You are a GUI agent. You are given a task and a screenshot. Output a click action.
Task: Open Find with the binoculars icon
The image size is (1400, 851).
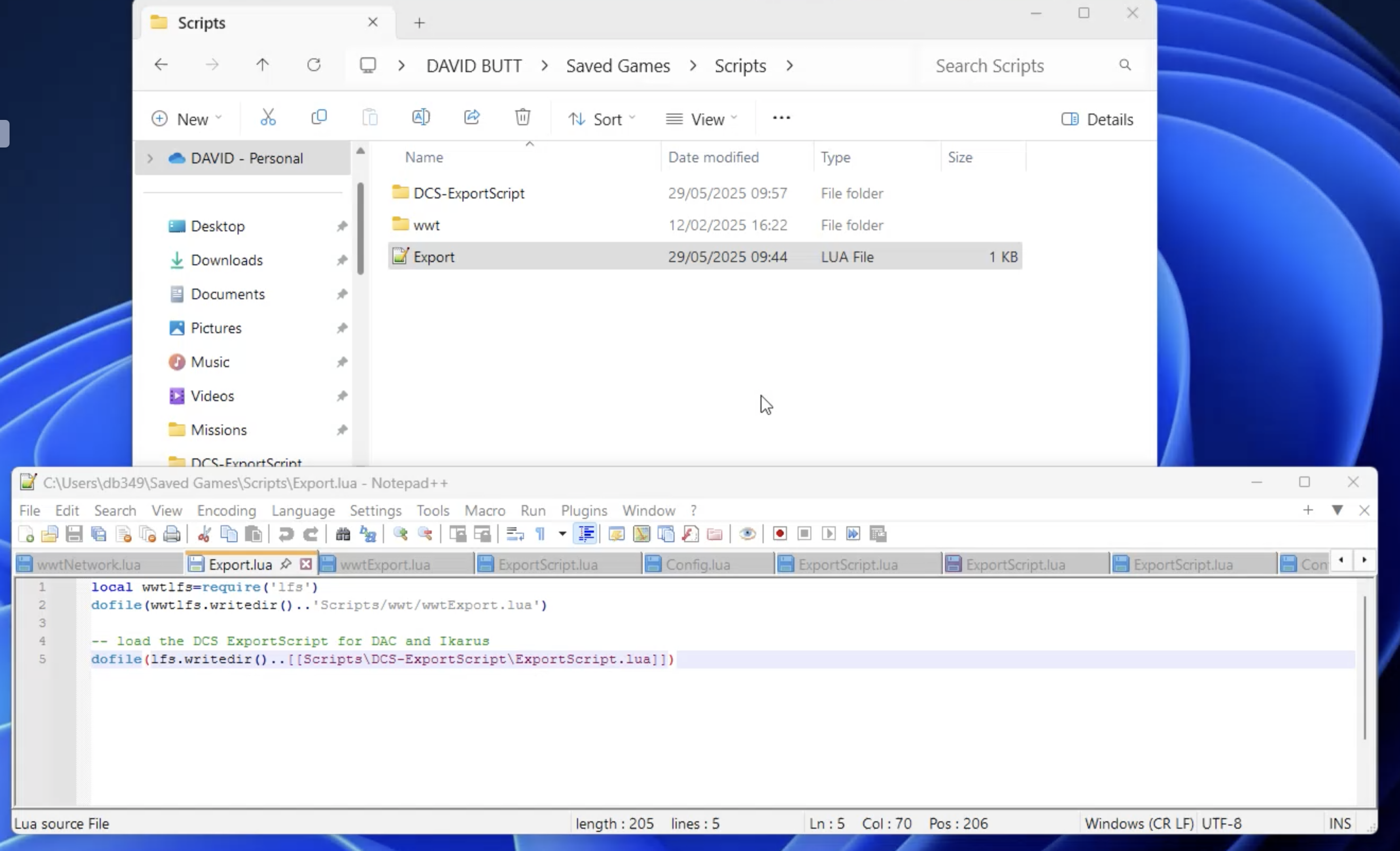[343, 534]
